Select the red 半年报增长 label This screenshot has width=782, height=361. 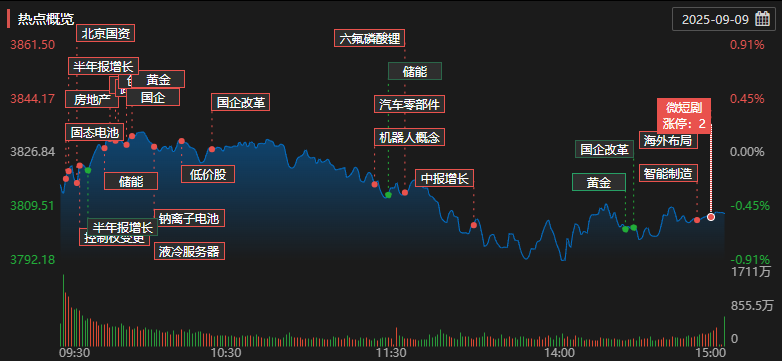click(x=103, y=66)
